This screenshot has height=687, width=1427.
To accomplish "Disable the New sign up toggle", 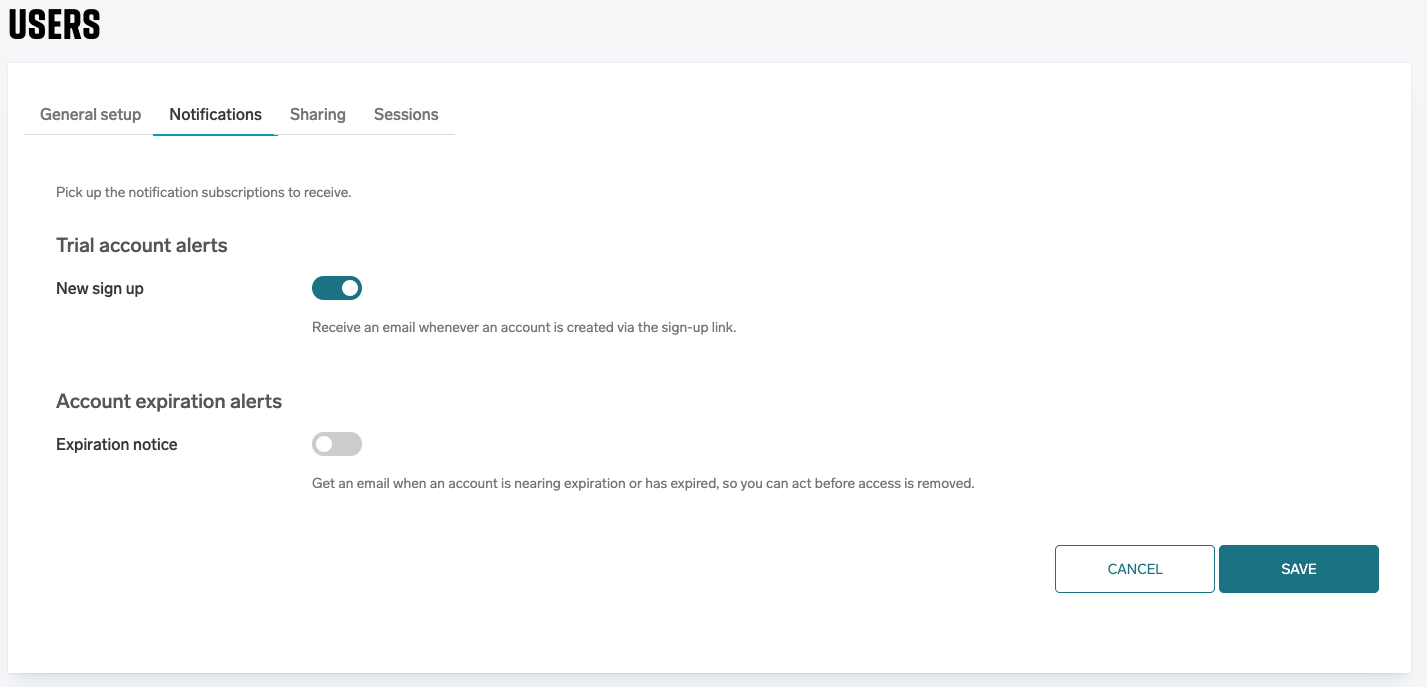I will (x=336, y=289).
